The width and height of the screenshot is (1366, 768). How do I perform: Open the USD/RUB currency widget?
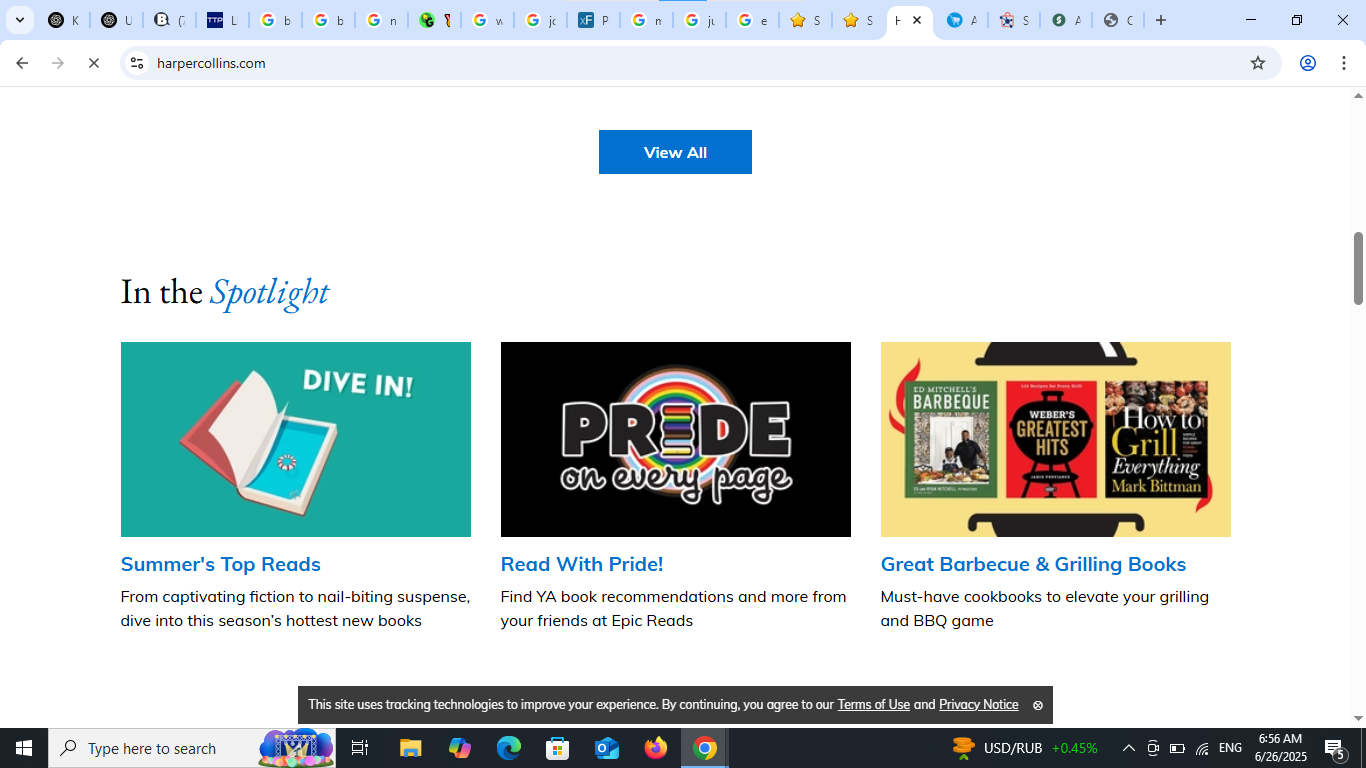pyautogui.click(x=1024, y=748)
